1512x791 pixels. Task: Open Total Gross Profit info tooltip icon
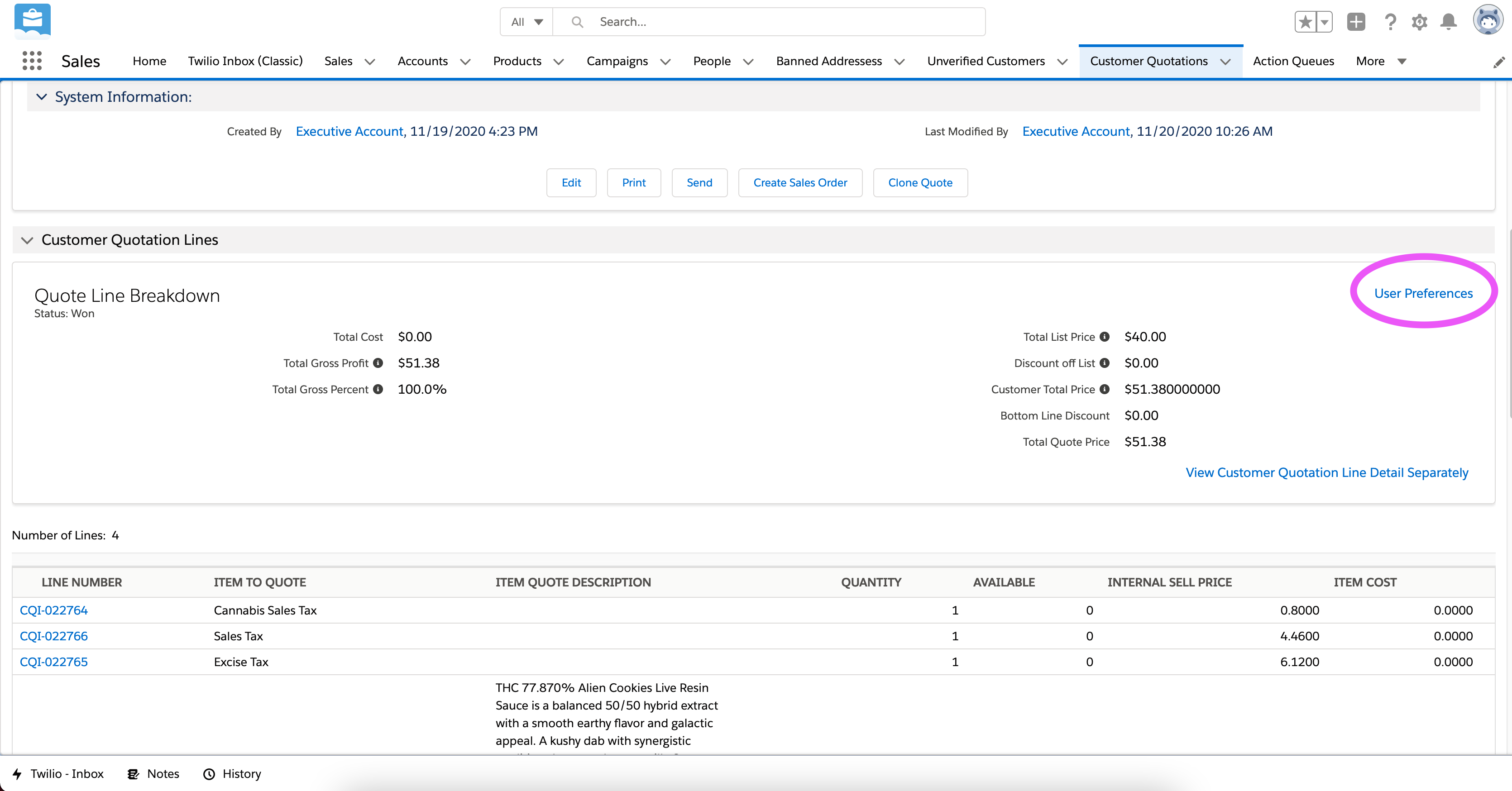coord(378,362)
